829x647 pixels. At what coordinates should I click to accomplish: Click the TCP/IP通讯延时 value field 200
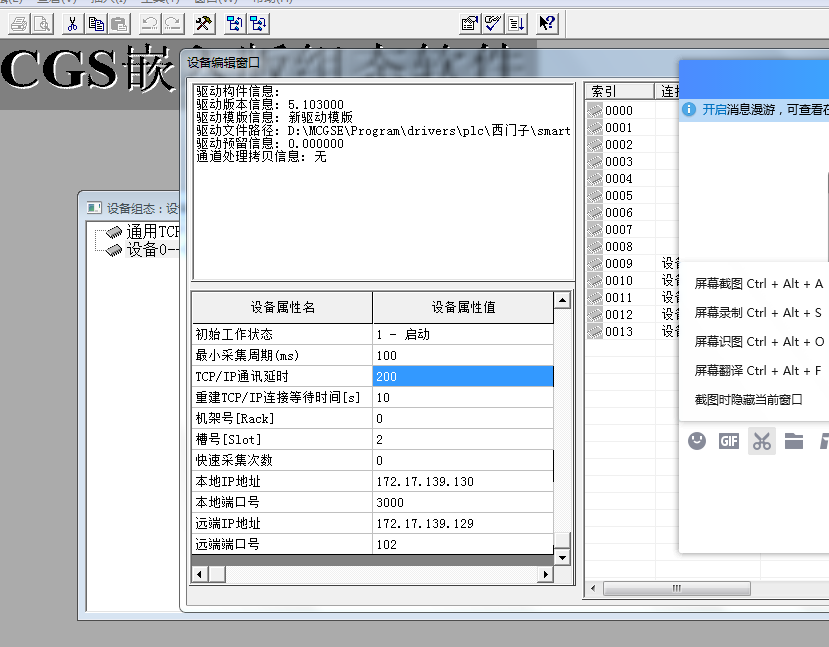pos(462,376)
